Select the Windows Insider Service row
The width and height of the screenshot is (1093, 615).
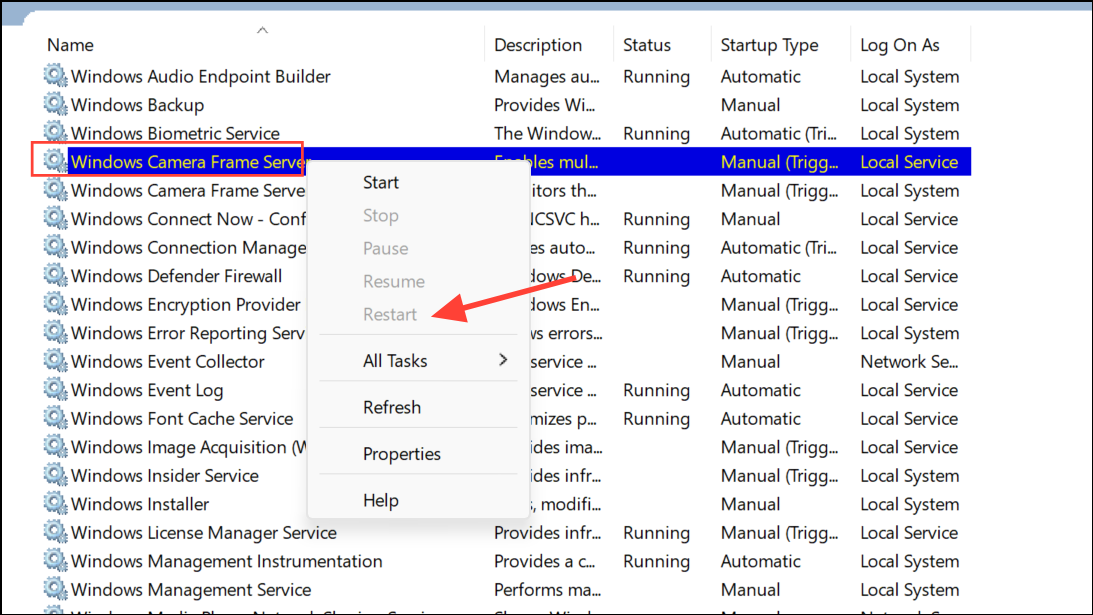tap(165, 476)
